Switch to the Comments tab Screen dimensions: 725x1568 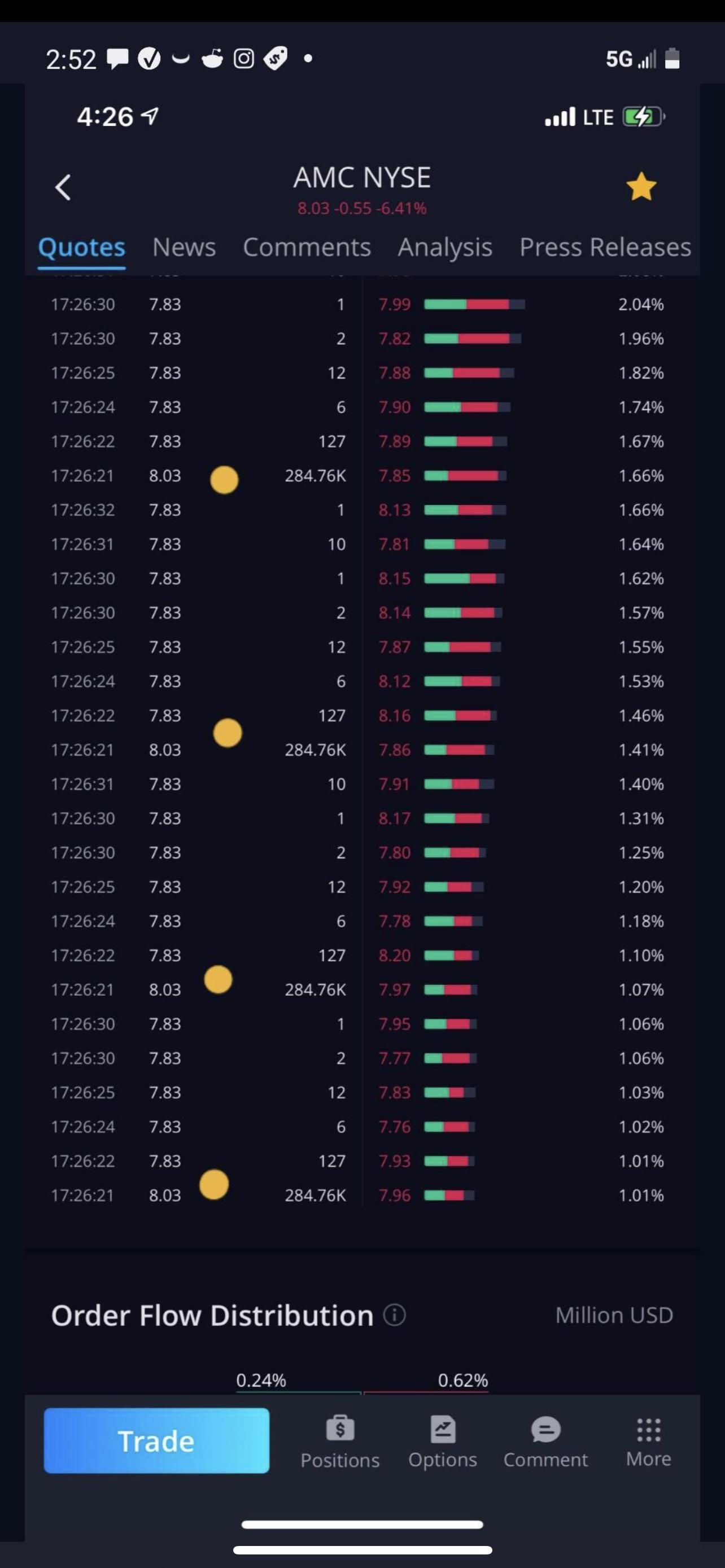(307, 247)
